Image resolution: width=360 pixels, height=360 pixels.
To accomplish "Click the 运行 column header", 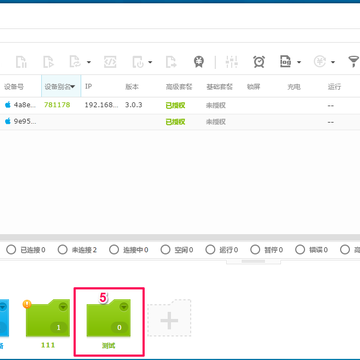I will click(x=334, y=87).
